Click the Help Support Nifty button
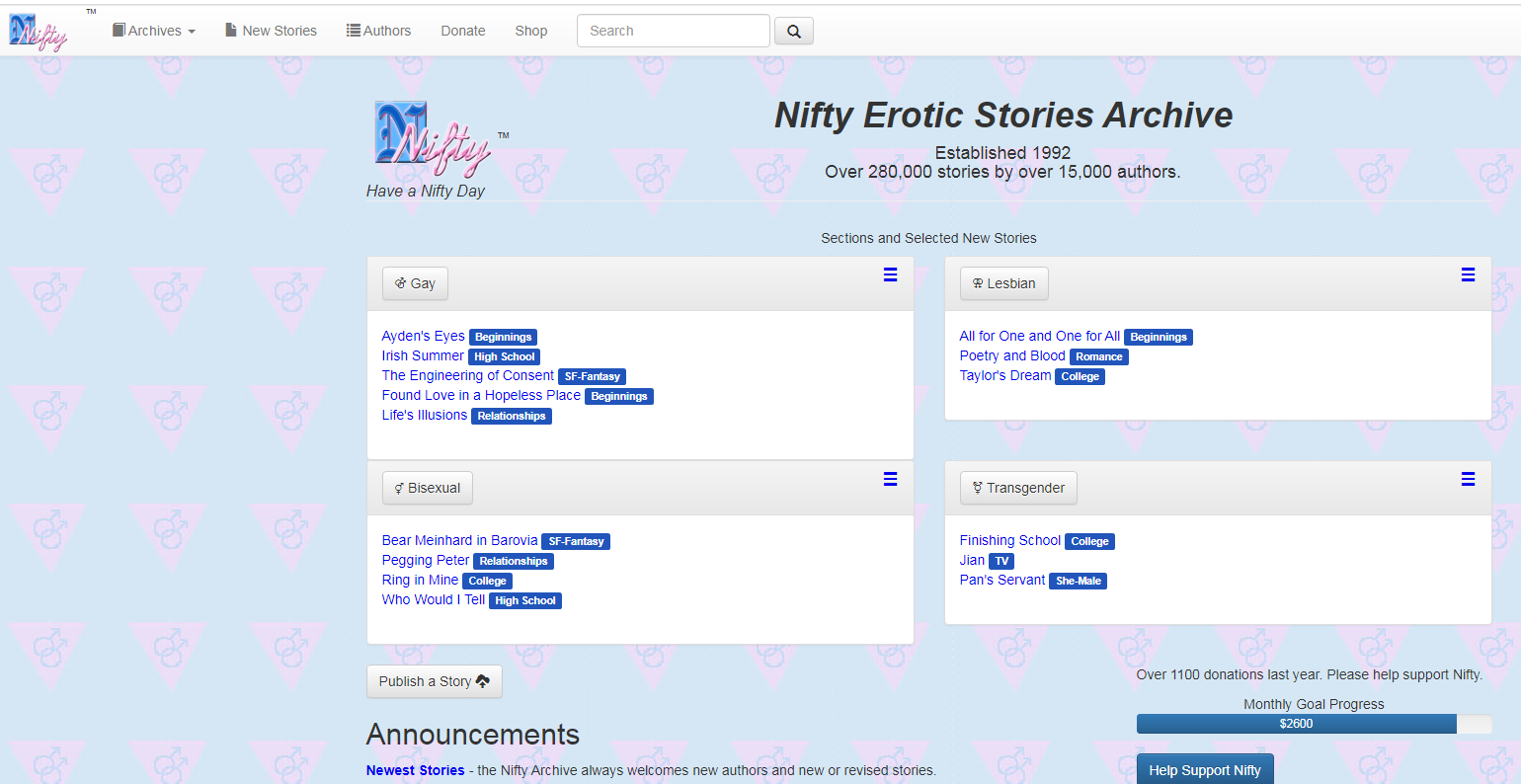Viewport: 1521px width, 784px height. [x=1205, y=770]
